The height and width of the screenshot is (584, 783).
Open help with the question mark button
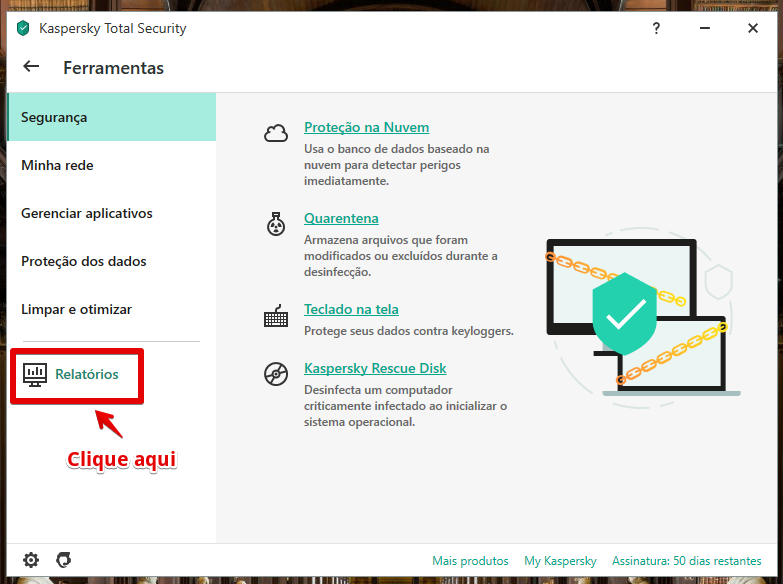click(656, 28)
